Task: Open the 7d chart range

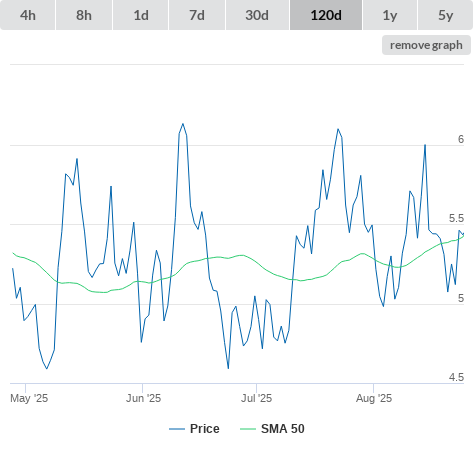Action: pos(197,15)
